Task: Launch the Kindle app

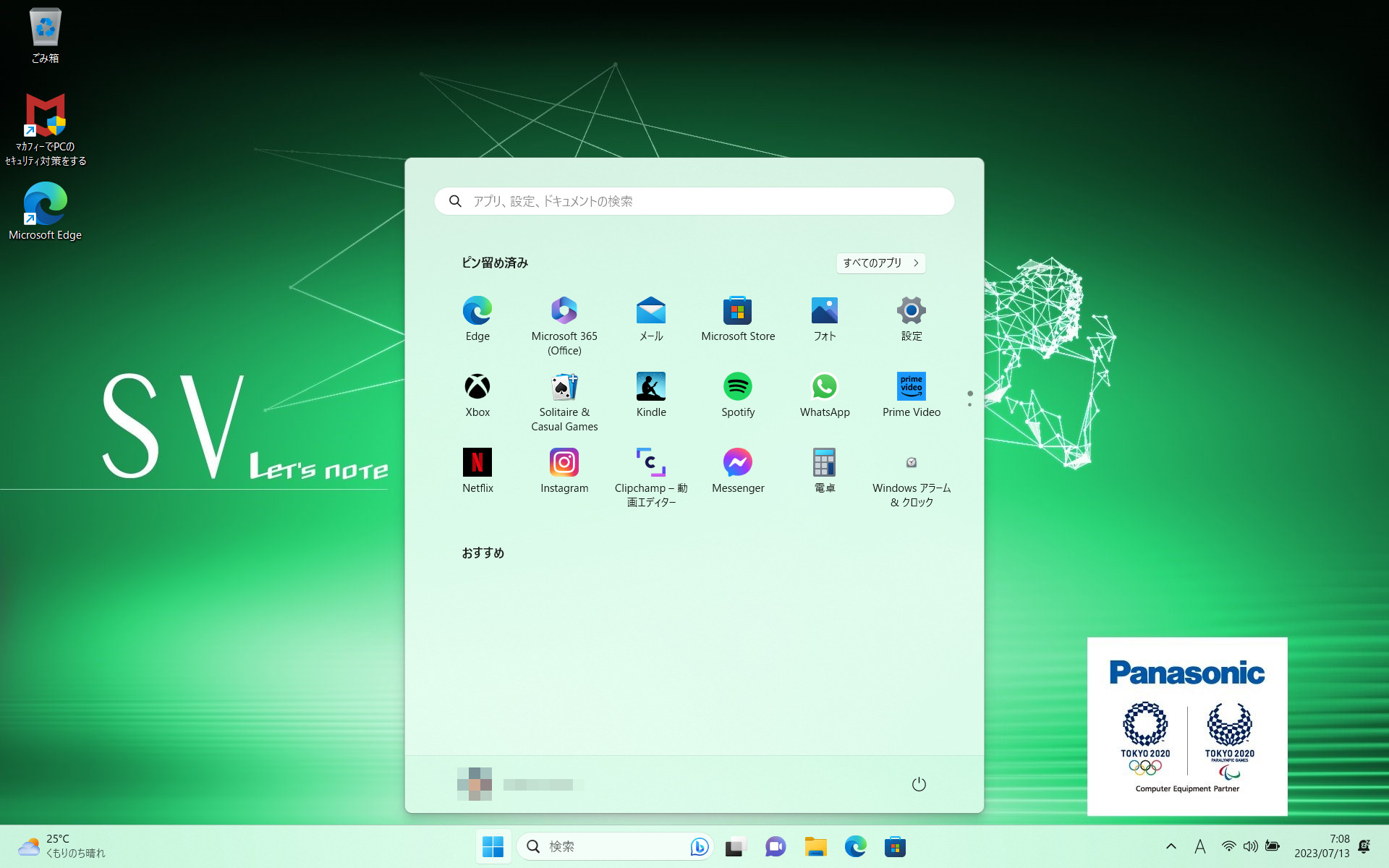Action: pos(651,394)
